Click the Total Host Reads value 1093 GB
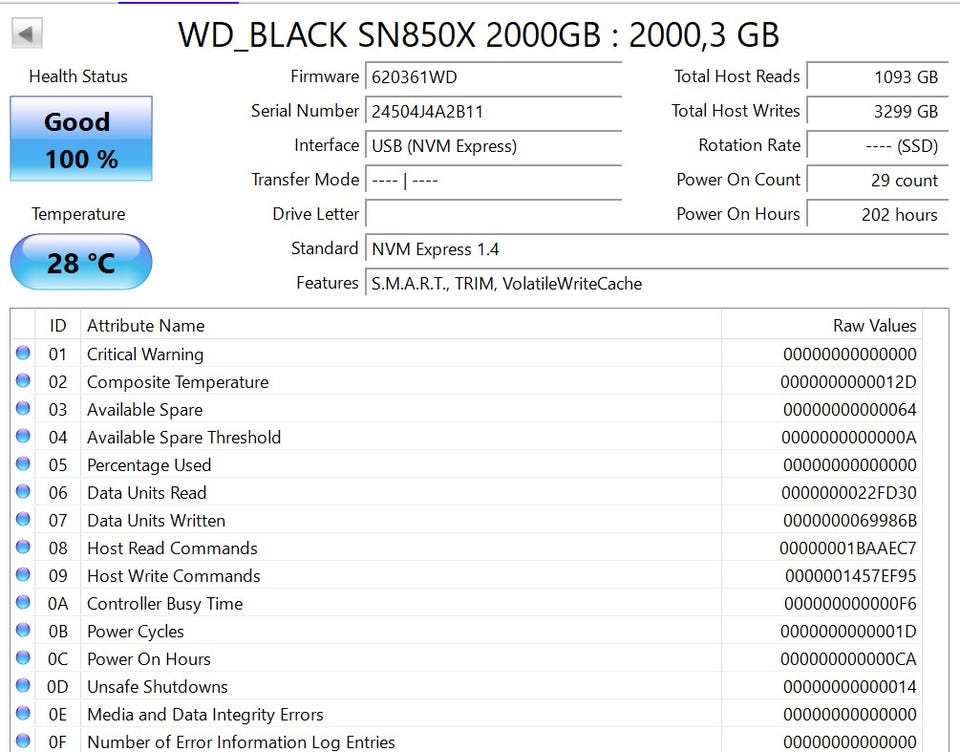Image resolution: width=960 pixels, height=752 pixels. click(x=877, y=77)
